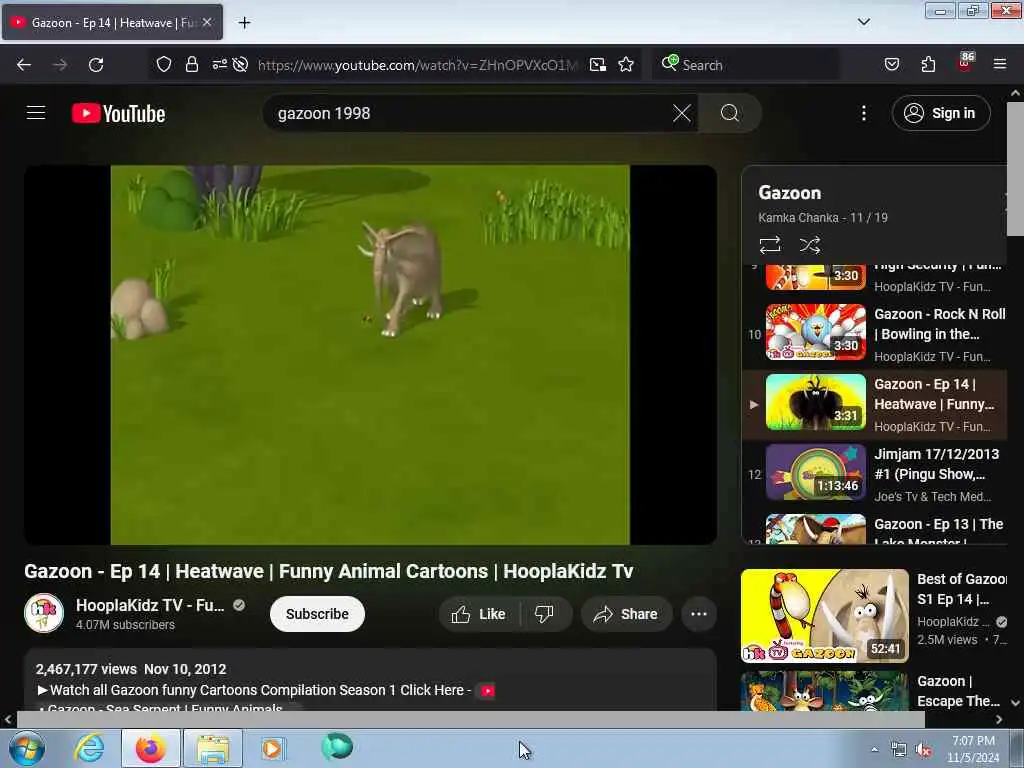Play Gazoon Rock N Roll Bowling playlist item

click(x=875, y=334)
